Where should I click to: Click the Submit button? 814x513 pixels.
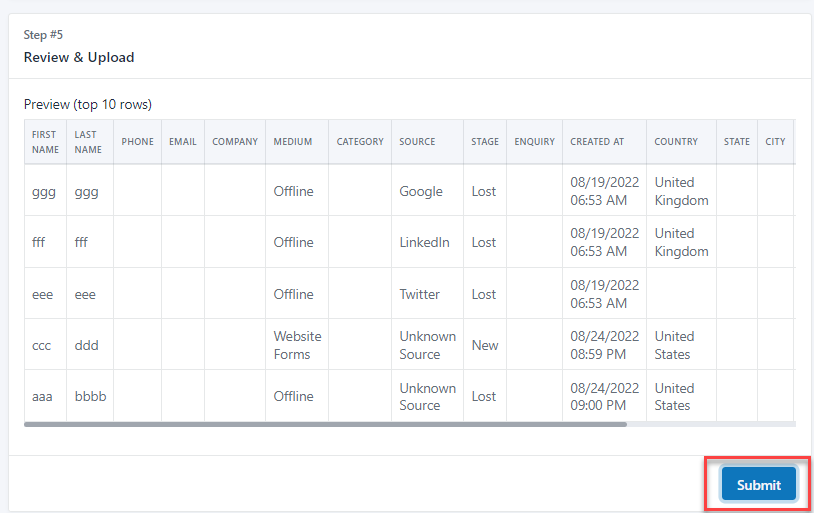[x=758, y=485]
